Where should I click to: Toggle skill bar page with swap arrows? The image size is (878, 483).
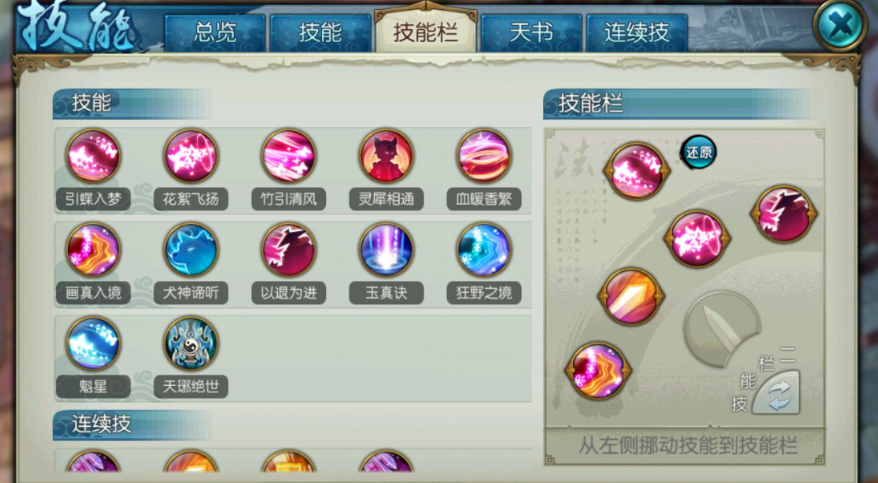777,393
